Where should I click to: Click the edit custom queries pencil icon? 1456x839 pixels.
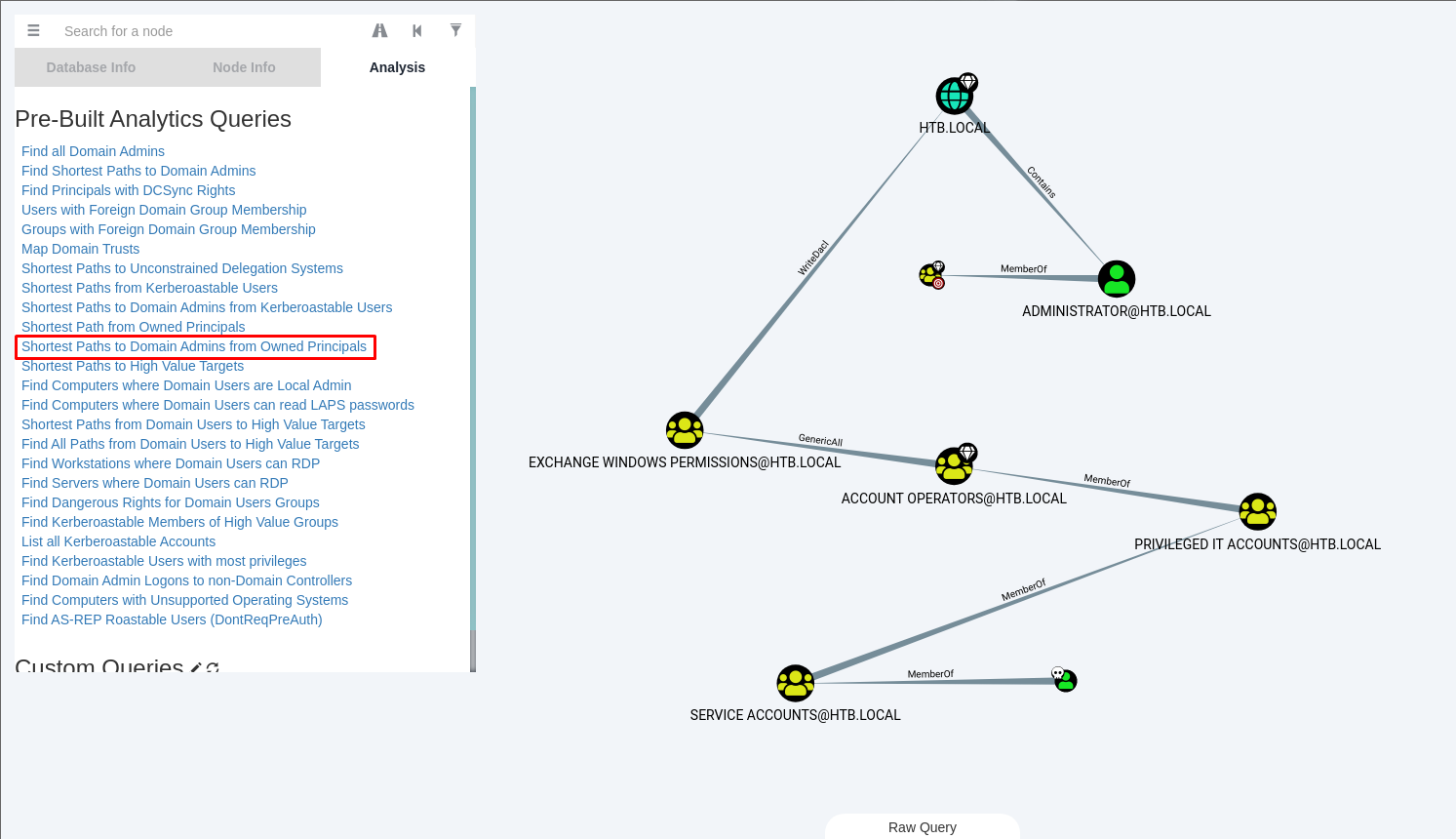(x=196, y=667)
